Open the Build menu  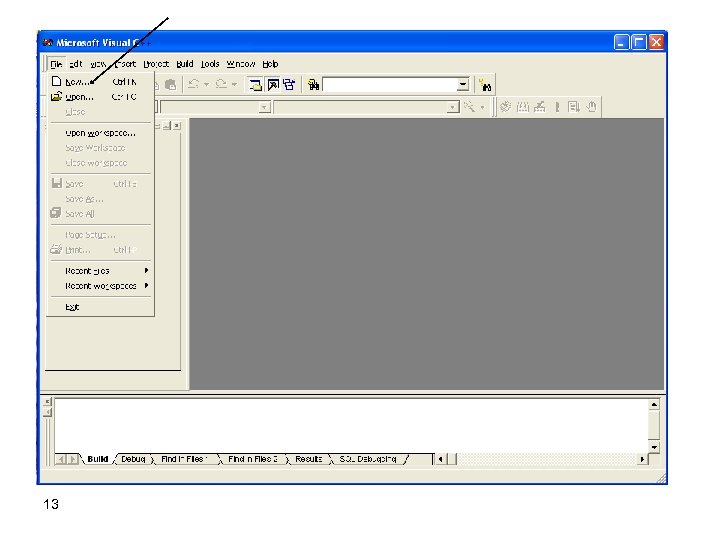click(x=185, y=64)
